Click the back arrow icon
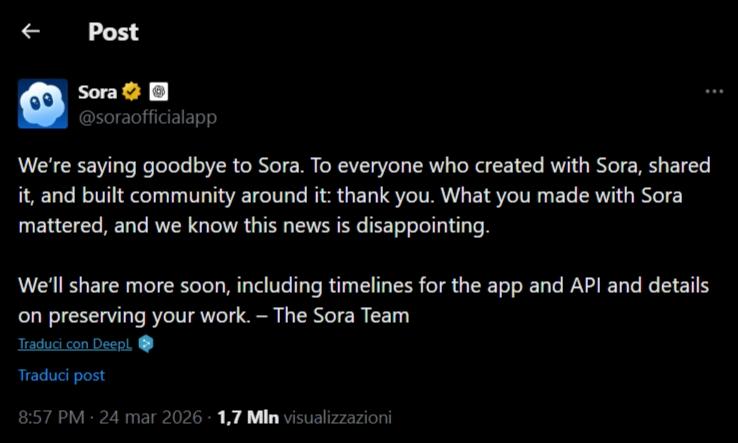This screenshot has height=443, width=738. 31,31
